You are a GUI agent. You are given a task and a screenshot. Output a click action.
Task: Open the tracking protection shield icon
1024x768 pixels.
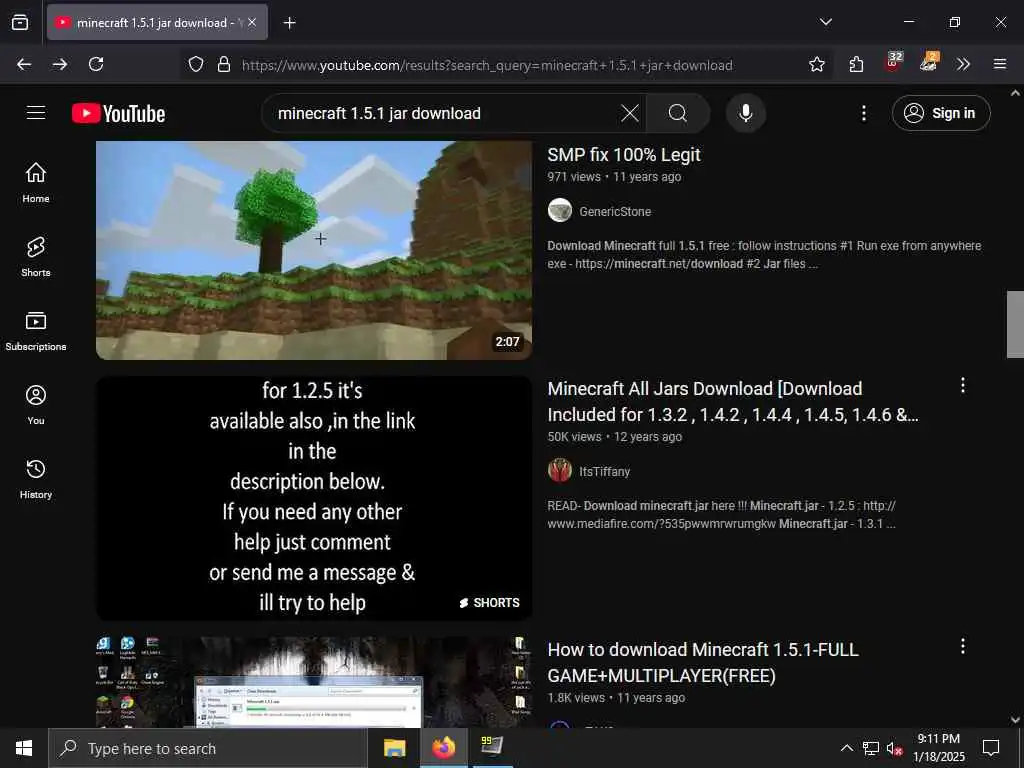[195, 64]
